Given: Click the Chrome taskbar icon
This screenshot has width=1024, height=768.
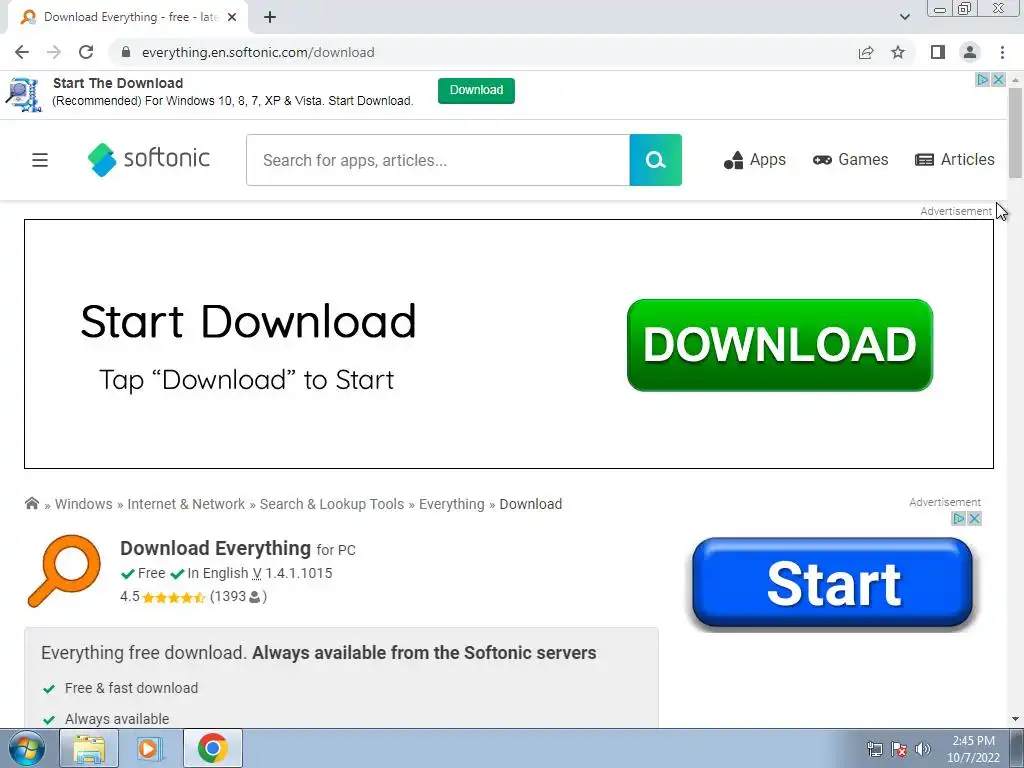Looking at the screenshot, I should 212,748.
